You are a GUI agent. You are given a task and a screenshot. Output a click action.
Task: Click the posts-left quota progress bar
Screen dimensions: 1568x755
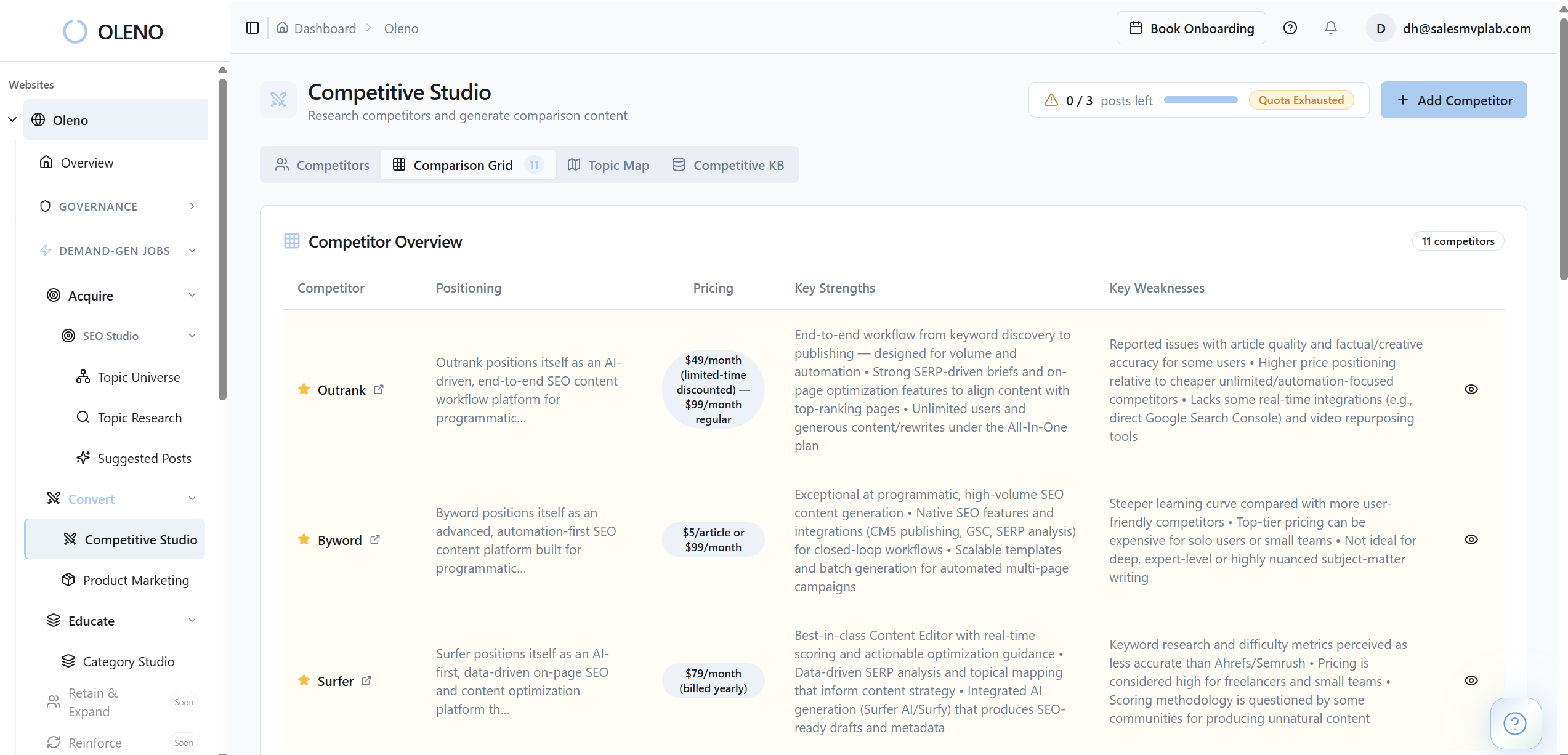point(1200,100)
